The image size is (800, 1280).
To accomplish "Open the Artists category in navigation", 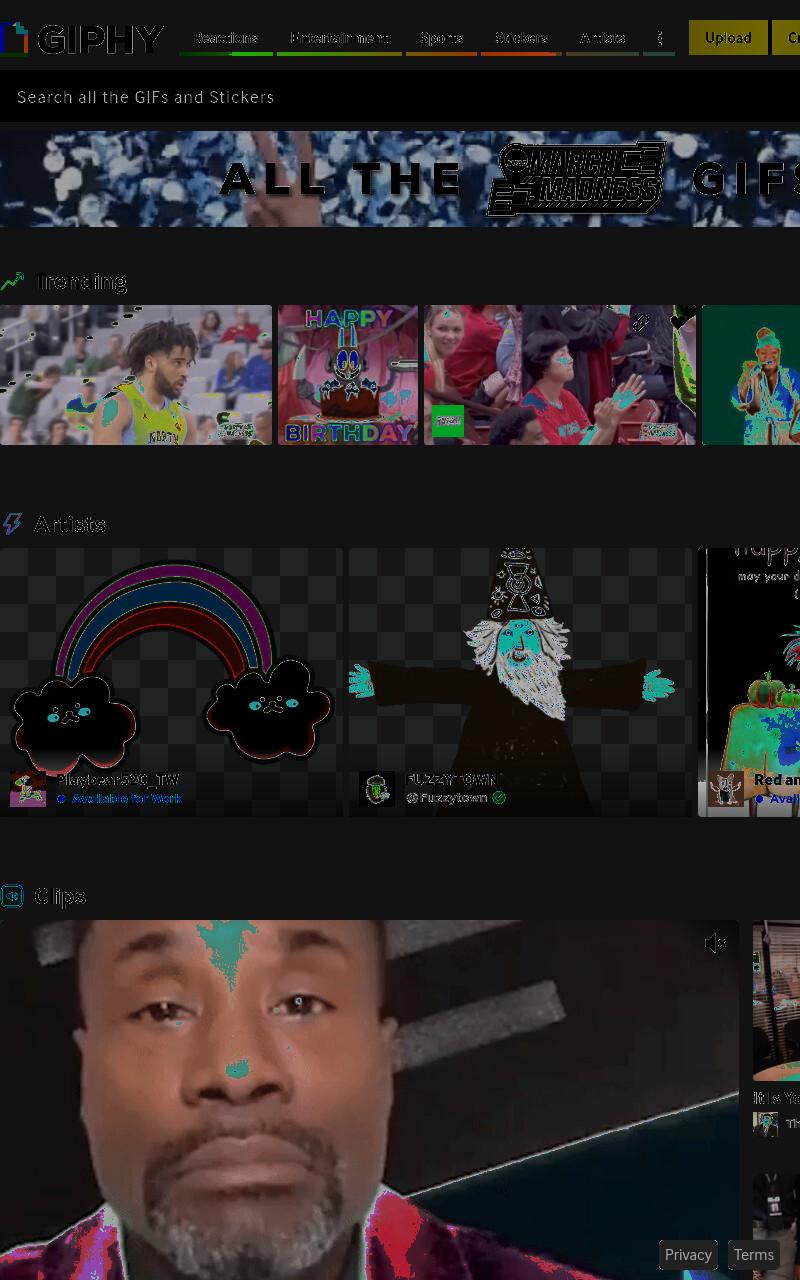I will (602, 38).
